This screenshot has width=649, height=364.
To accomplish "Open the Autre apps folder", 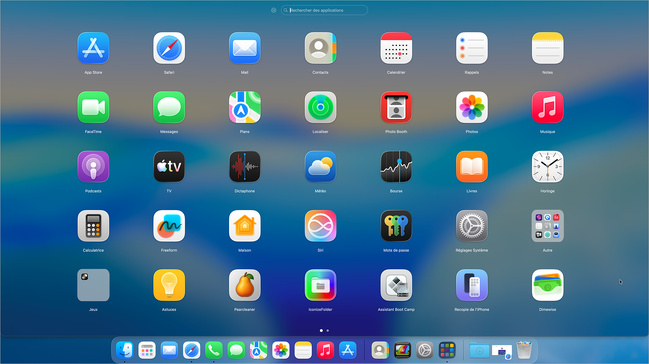I will (548, 226).
